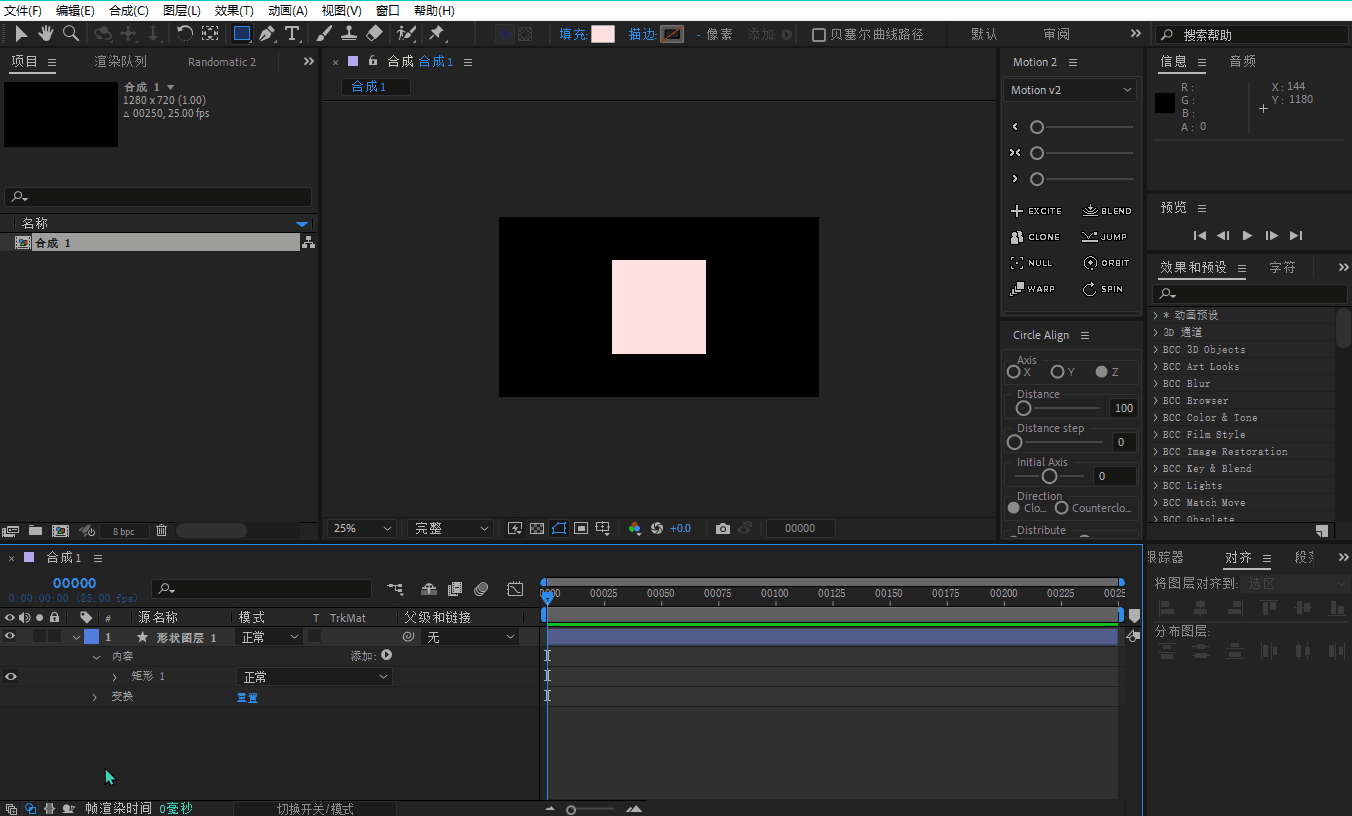Click the Motion 2 CLONE button

tap(1035, 237)
